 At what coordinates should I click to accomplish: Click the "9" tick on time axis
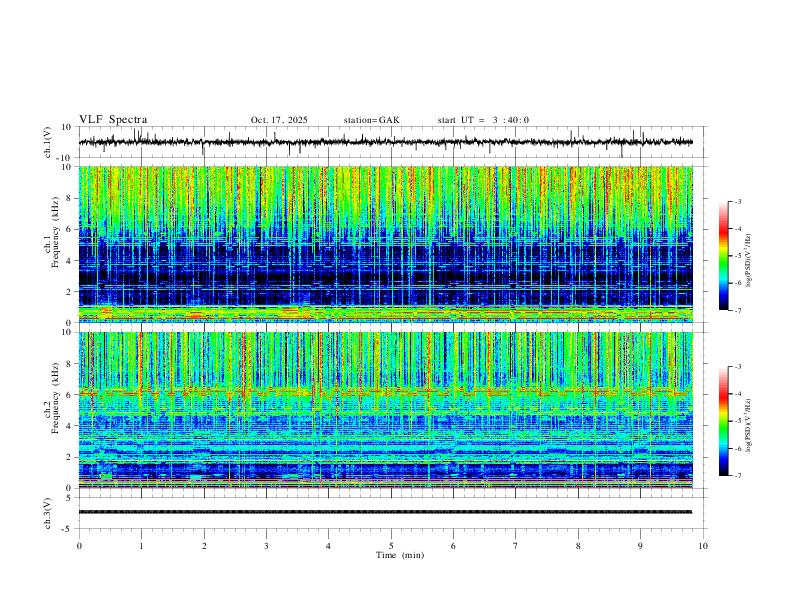(x=640, y=546)
